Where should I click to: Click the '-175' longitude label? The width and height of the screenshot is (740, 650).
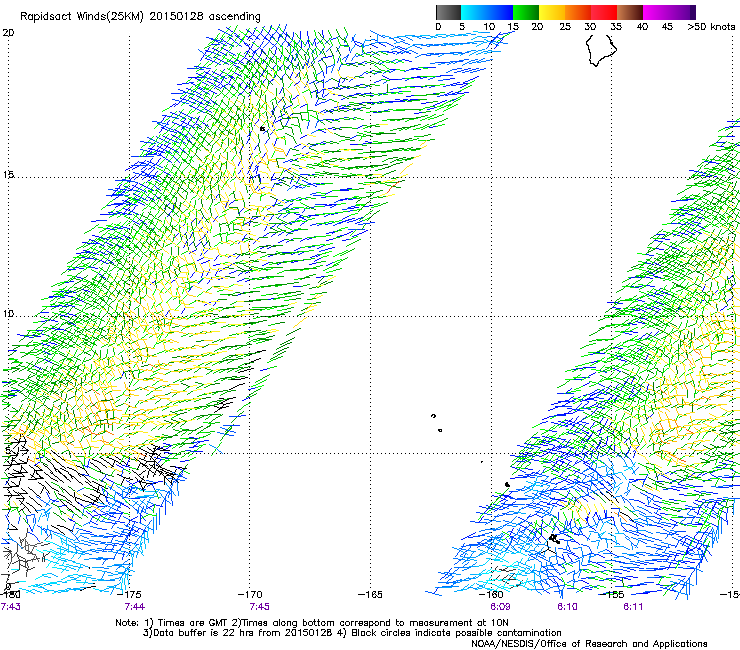click(x=129, y=594)
